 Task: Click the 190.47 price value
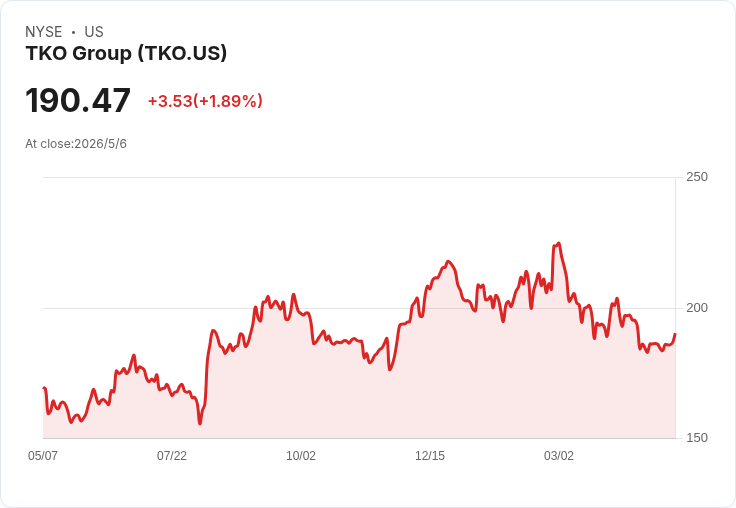(x=78, y=100)
